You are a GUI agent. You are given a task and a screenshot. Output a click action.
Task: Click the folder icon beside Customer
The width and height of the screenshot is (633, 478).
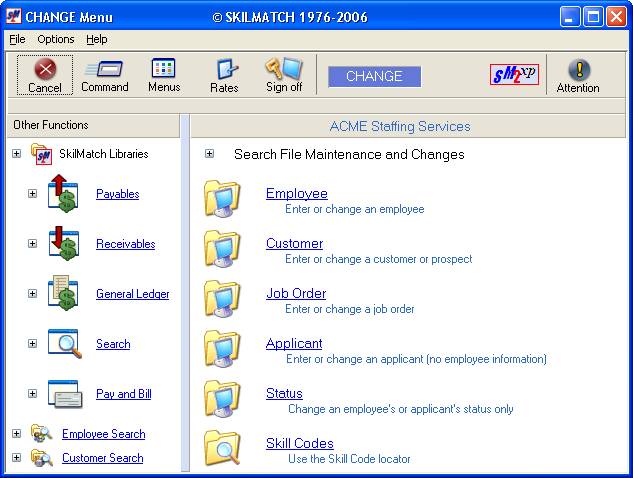222,249
